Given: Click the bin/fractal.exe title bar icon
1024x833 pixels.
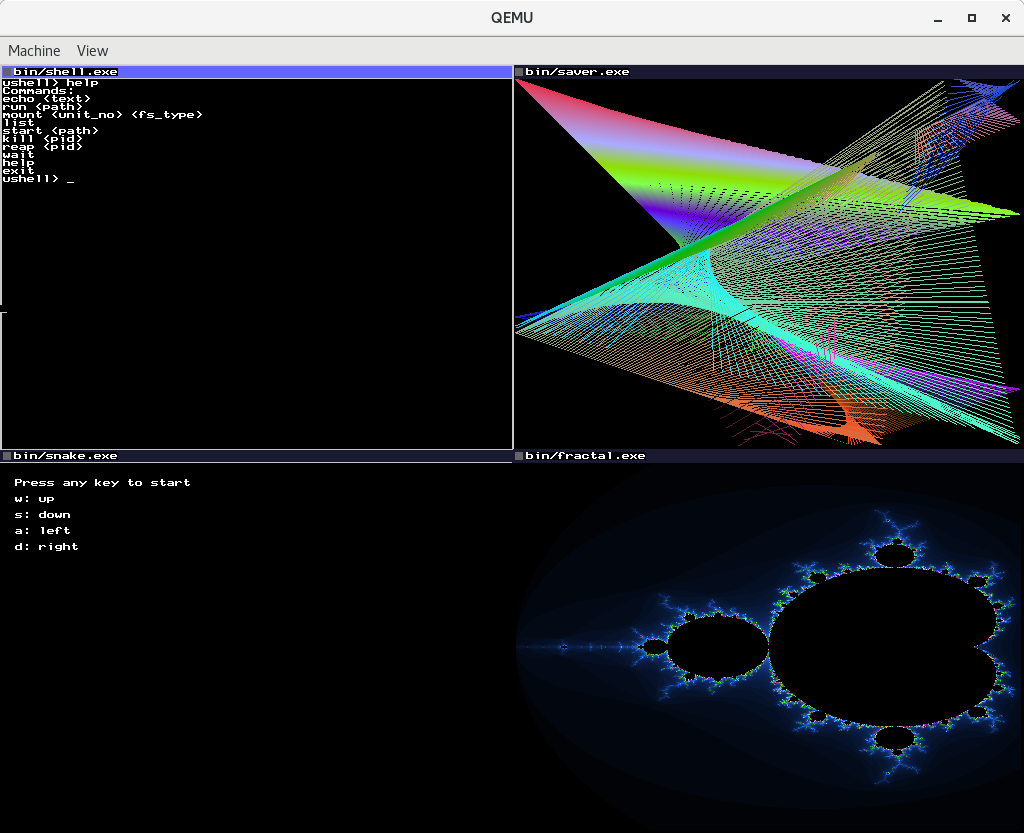Looking at the screenshot, I should (x=519, y=455).
